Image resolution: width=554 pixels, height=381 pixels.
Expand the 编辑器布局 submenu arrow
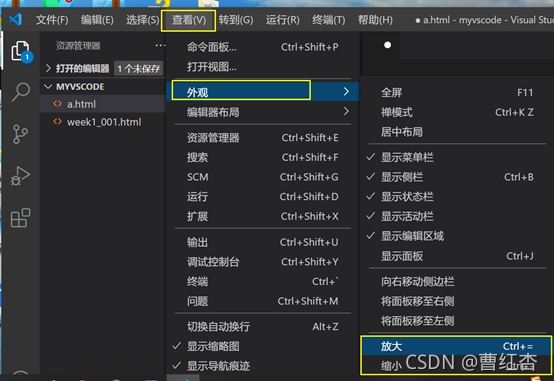coord(346,112)
